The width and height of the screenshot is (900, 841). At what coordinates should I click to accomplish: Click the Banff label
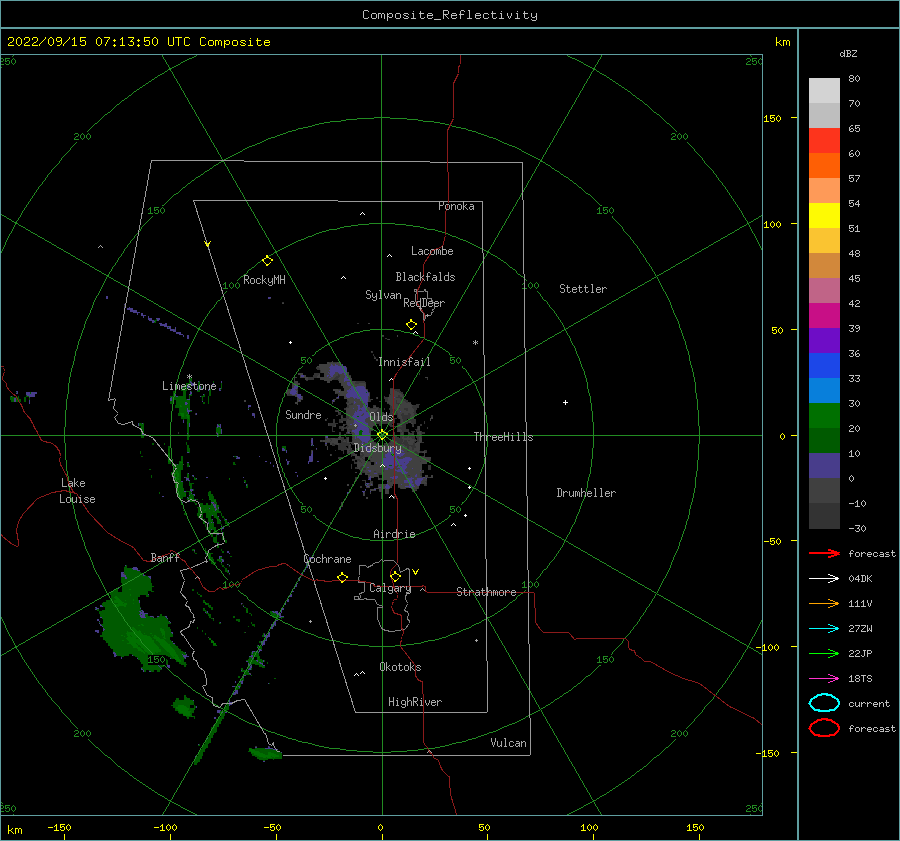click(165, 557)
